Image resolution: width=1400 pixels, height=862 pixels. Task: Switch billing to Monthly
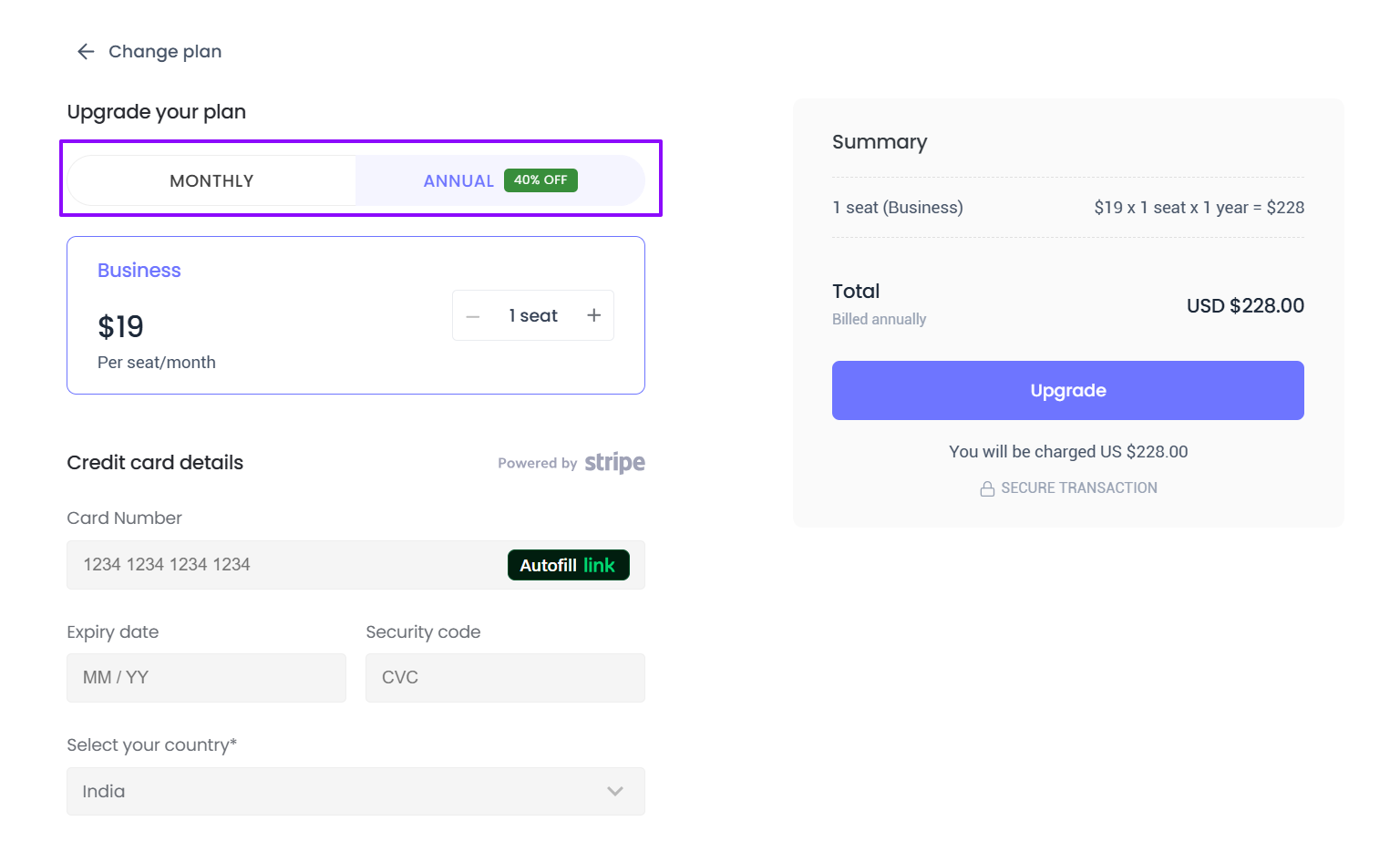pyautogui.click(x=211, y=180)
